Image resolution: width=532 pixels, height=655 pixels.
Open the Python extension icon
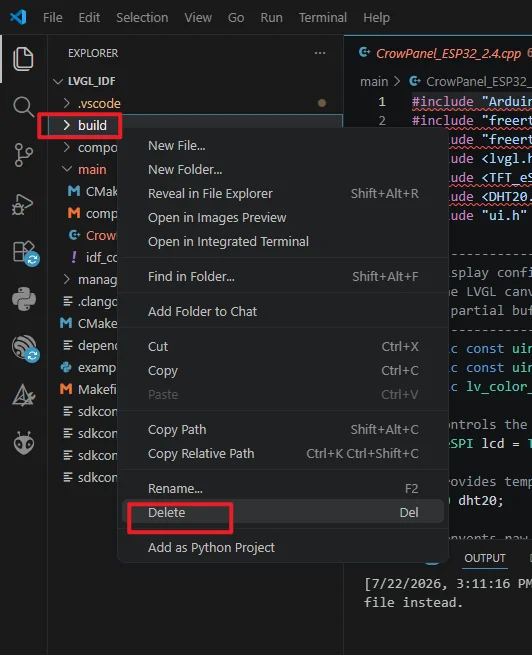[x=24, y=299]
